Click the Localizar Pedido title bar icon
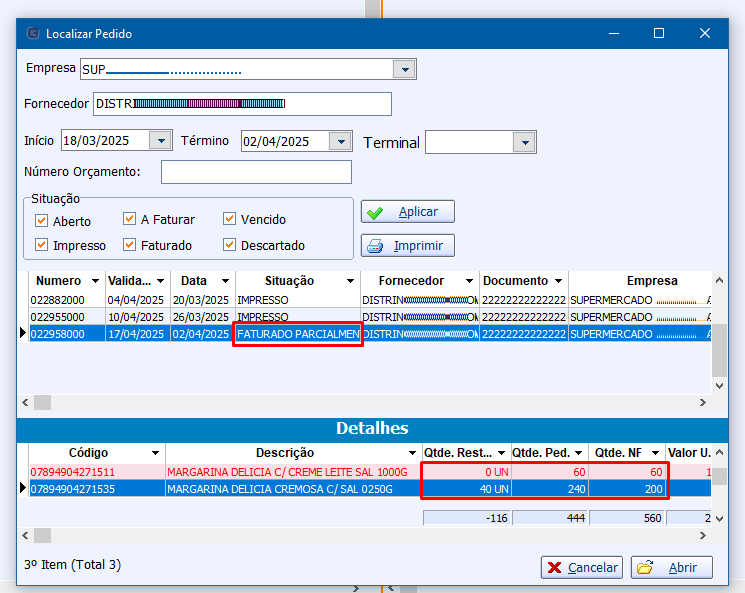This screenshot has width=745, height=593. (31, 33)
